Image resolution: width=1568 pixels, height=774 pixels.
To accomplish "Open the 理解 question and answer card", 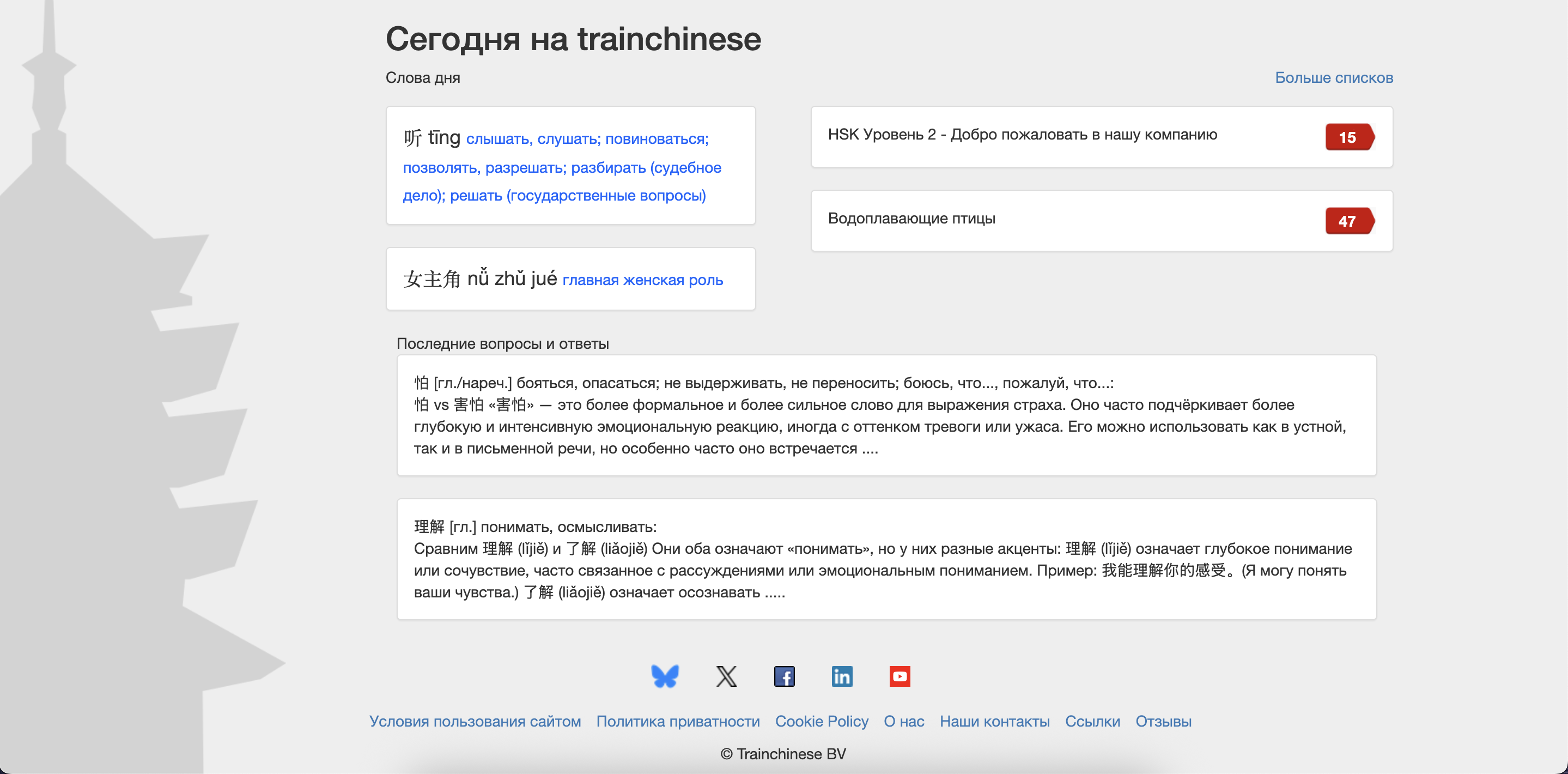I will (886, 559).
